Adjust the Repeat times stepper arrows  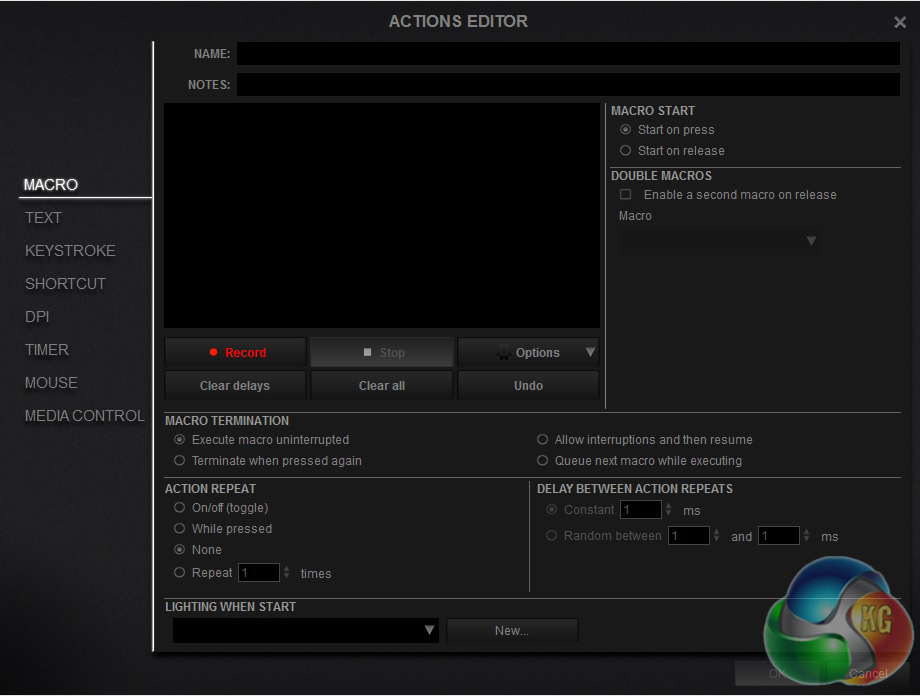tap(287, 573)
